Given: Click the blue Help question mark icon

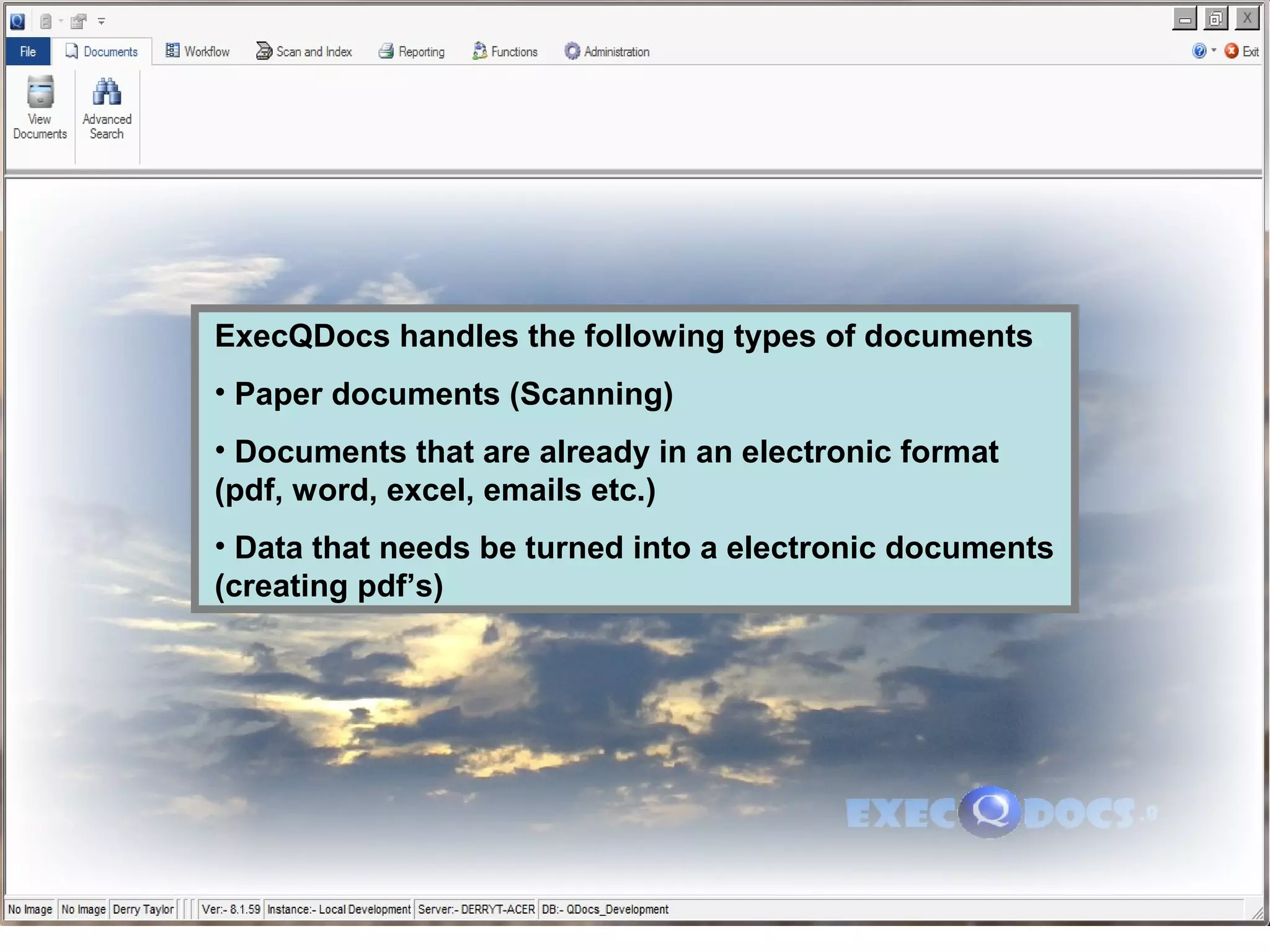Looking at the screenshot, I should 1199,51.
